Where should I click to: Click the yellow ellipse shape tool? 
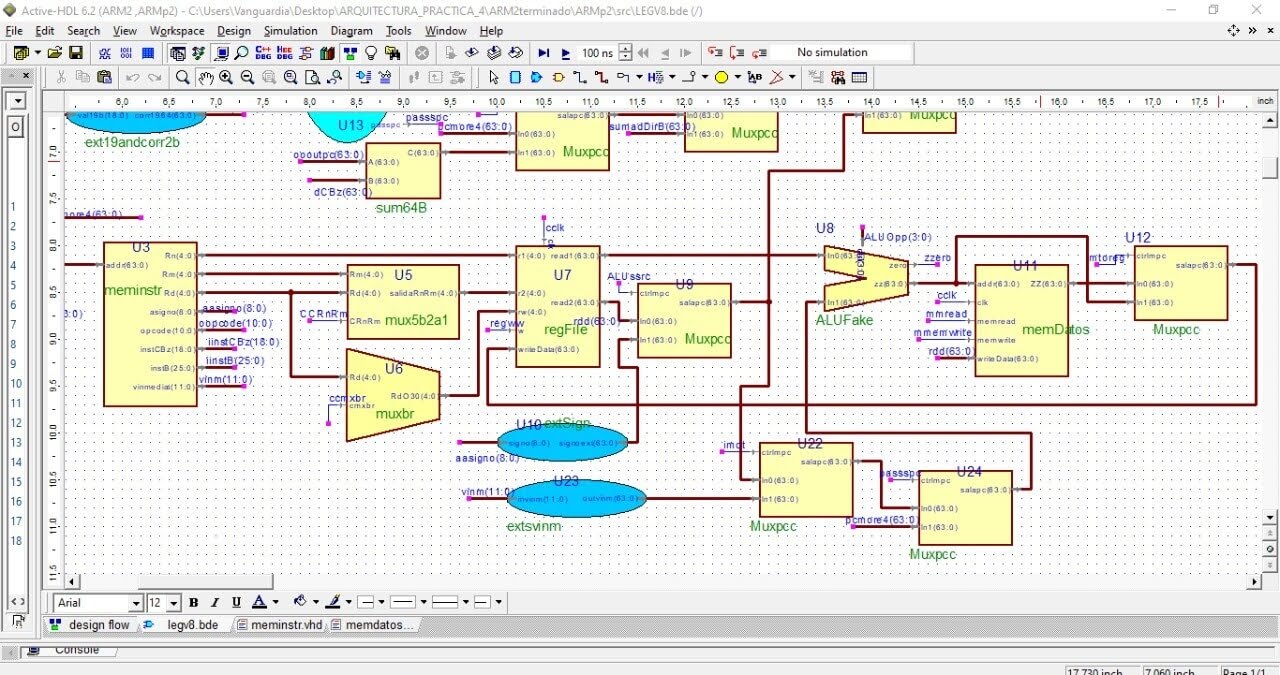pyautogui.click(x=721, y=77)
